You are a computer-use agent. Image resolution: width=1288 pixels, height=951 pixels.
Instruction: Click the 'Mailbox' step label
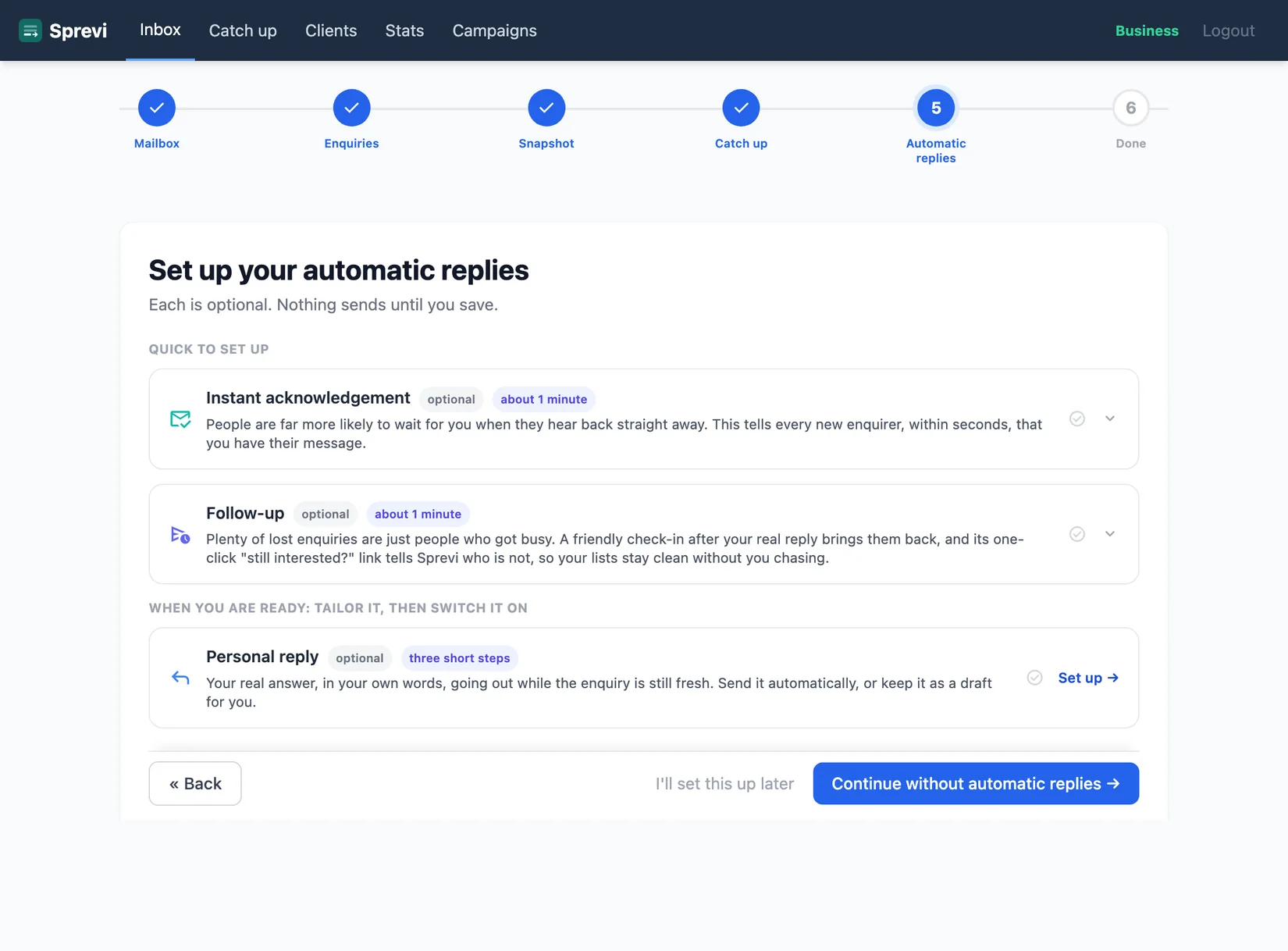pyautogui.click(x=157, y=144)
